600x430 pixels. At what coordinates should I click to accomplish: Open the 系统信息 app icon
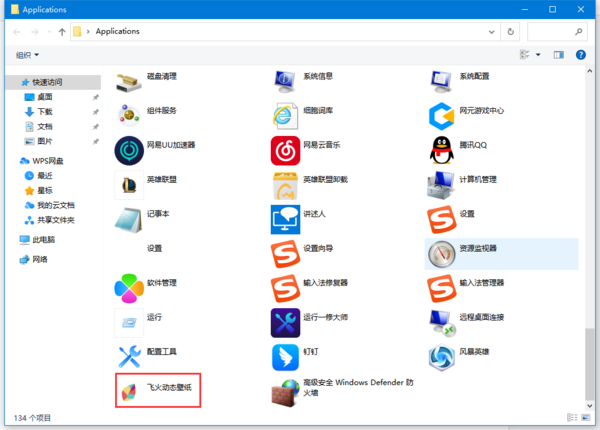coord(285,82)
